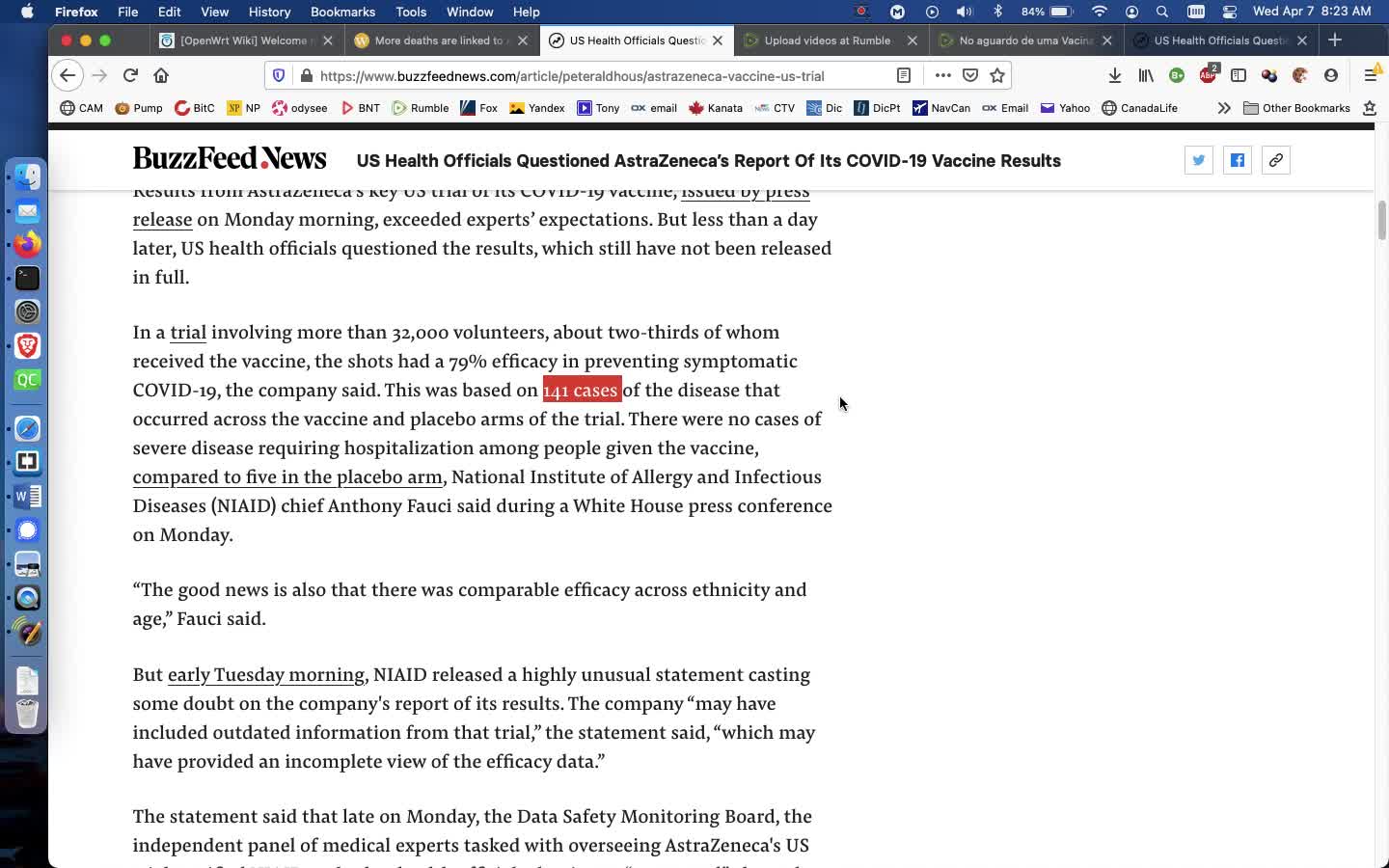The width and height of the screenshot is (1389, 868).
Task: Open the odysee bookmark
Action: pyautogui.click(x=300, y=108)
